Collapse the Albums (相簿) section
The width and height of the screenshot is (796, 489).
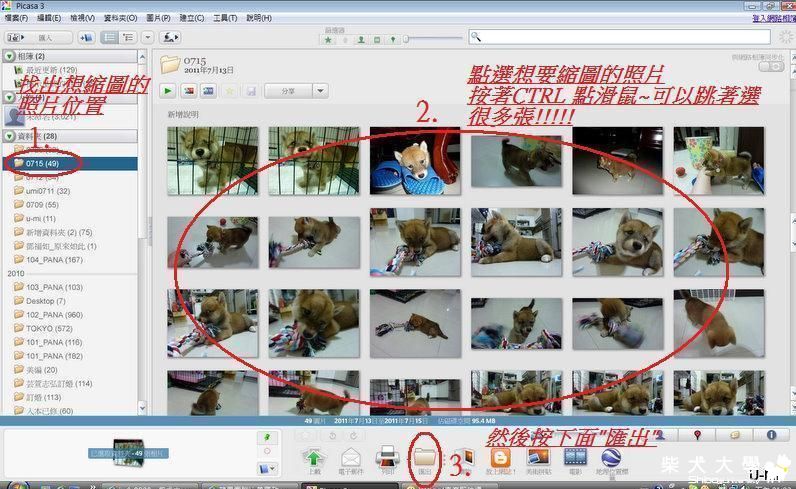pos(10,56)
